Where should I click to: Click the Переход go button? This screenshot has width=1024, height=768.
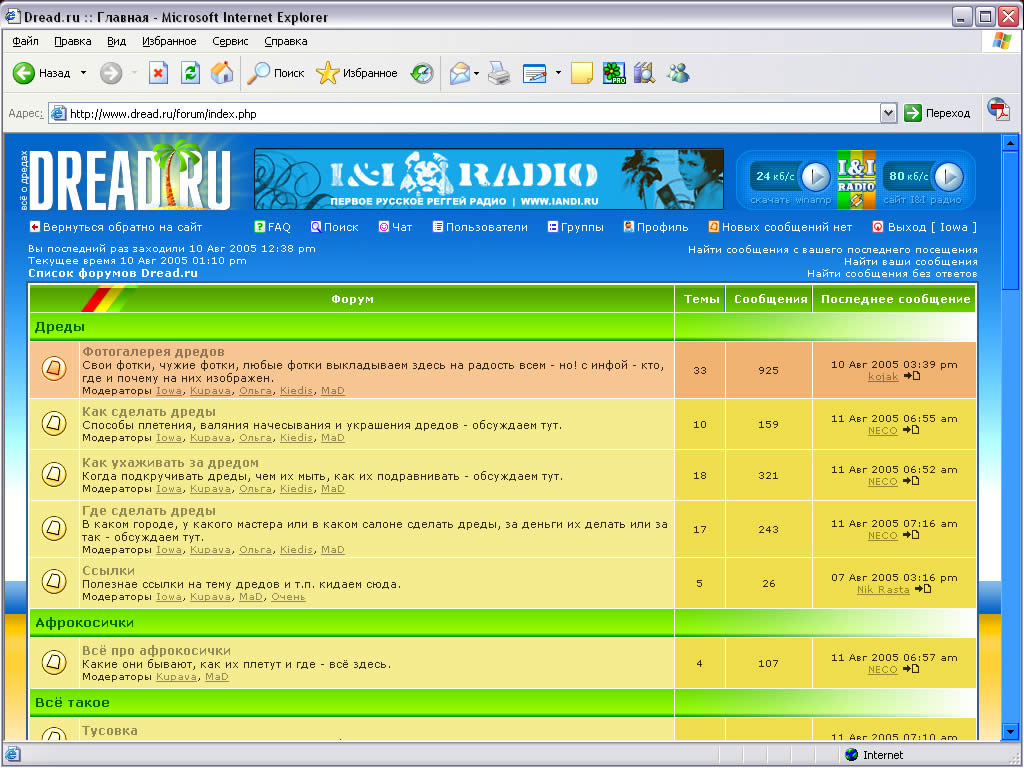coord(938,113)
